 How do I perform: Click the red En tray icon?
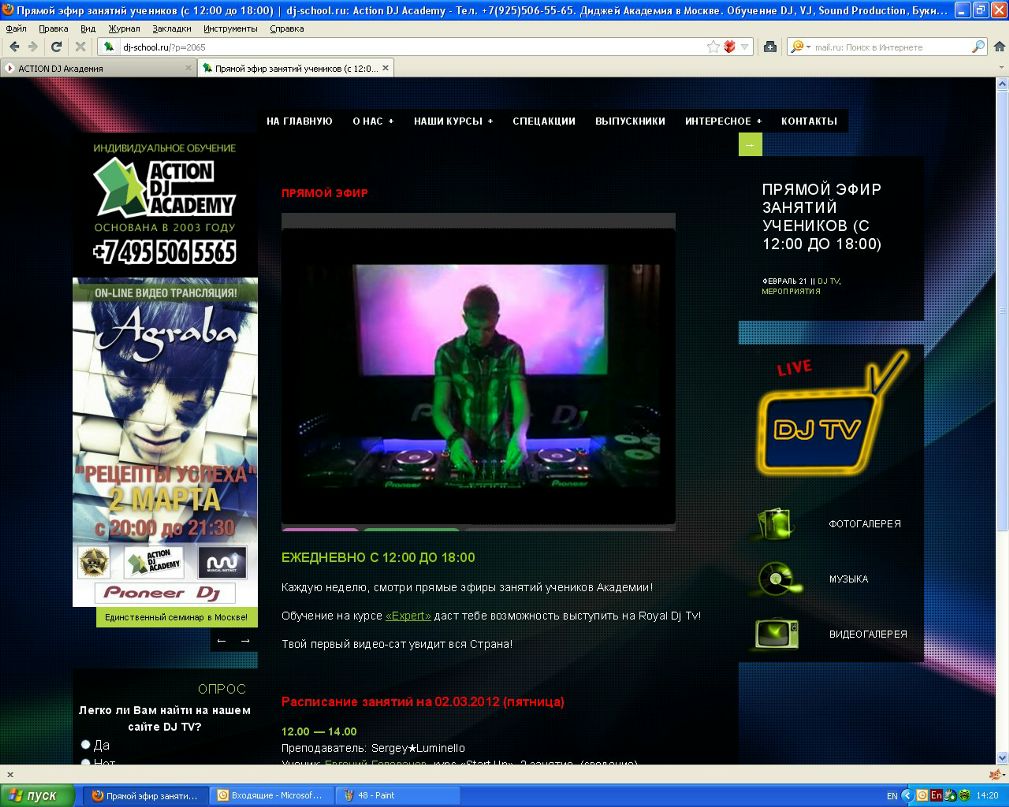tap(936, 795)
